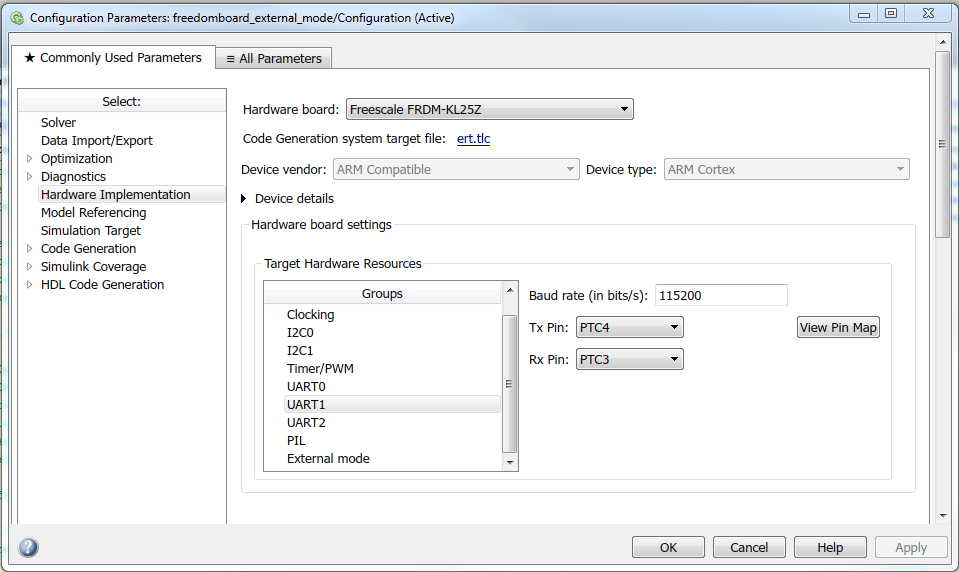Switch to the All Parameters tab
Image resolution: width=959 pixels, height=572 pixels.
(274, 59)
